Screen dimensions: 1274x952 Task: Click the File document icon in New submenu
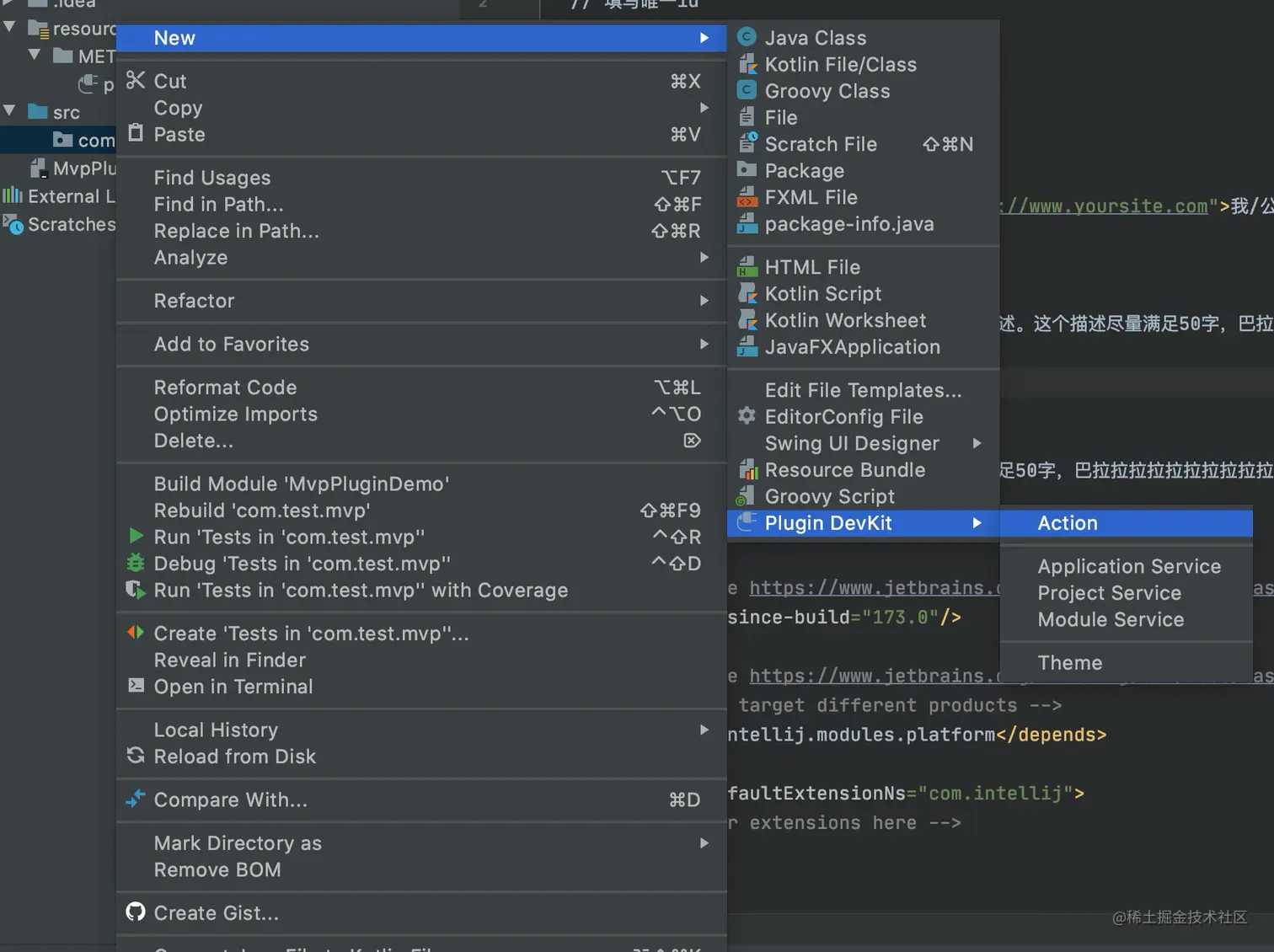pos(747,116)
